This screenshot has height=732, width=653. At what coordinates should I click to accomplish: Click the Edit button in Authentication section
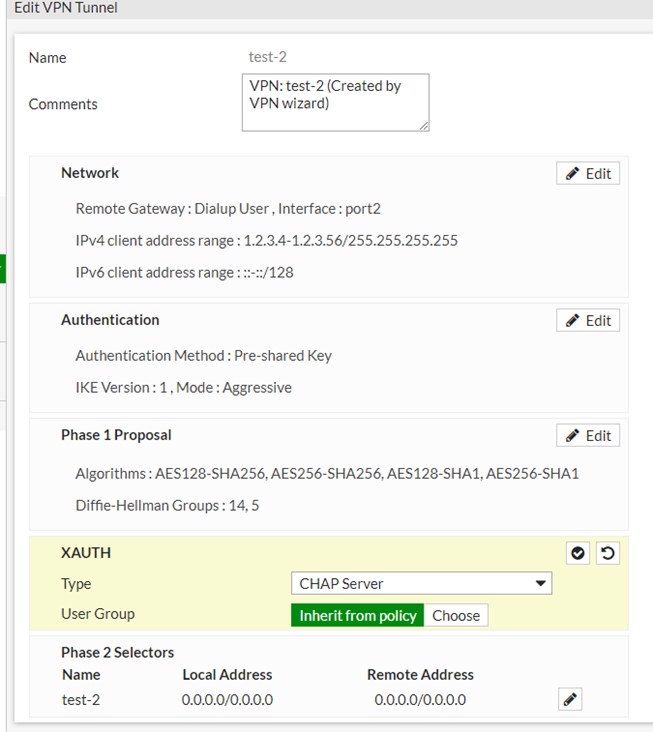pyautogui.click(x=588, y=320)
